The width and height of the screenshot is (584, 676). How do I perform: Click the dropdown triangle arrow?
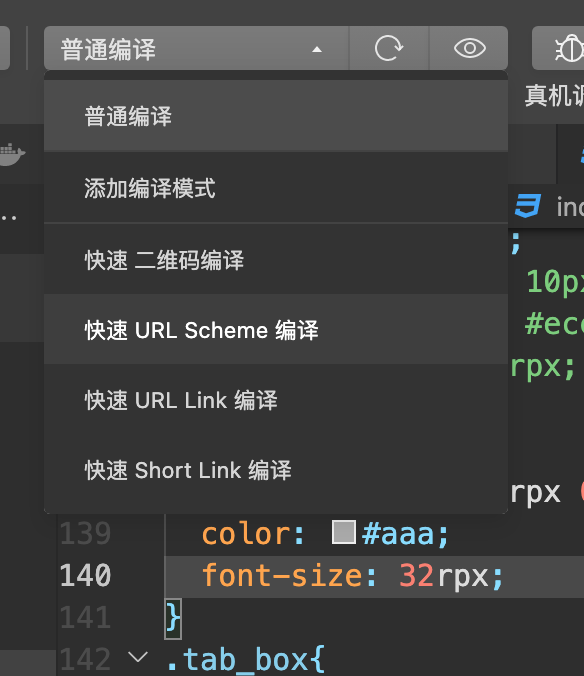coord(317,50)
